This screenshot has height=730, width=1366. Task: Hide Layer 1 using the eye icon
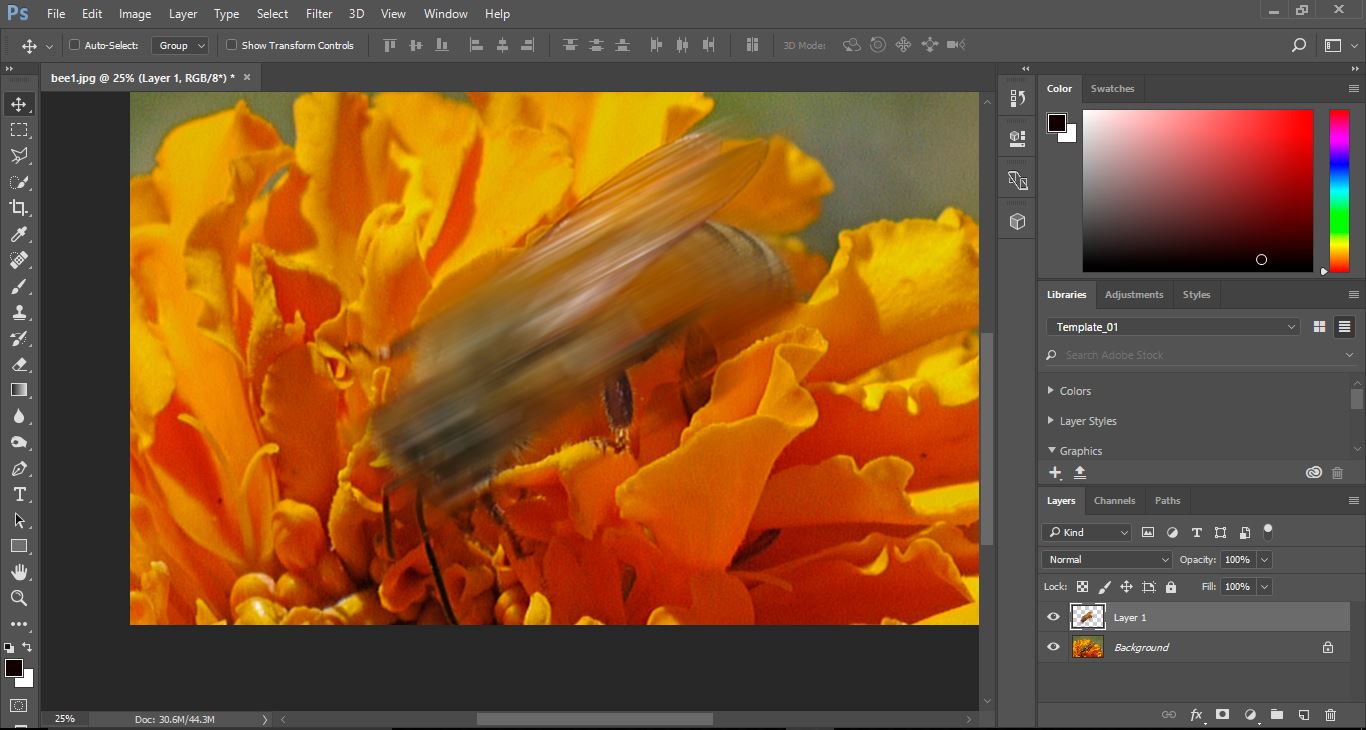(1053, 617)
